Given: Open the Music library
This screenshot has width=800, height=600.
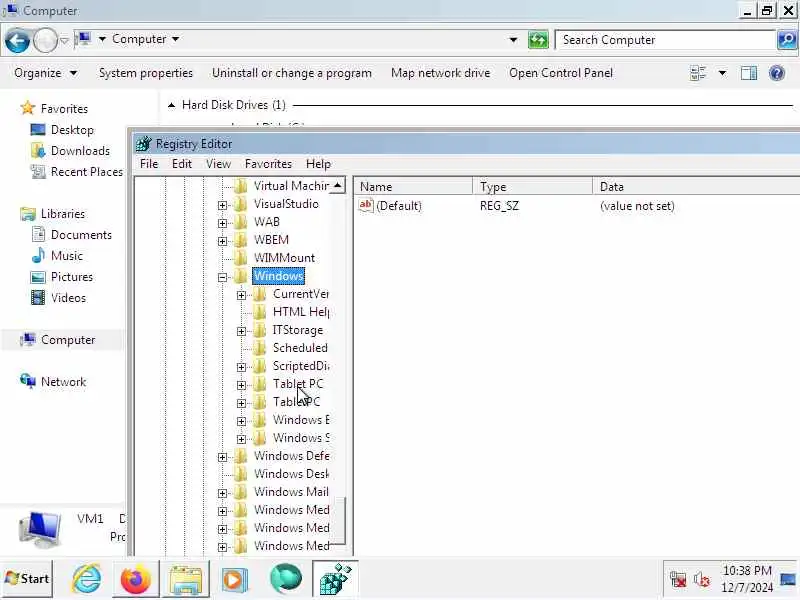Looking at the screenshot, I should (x=67, y=256).
